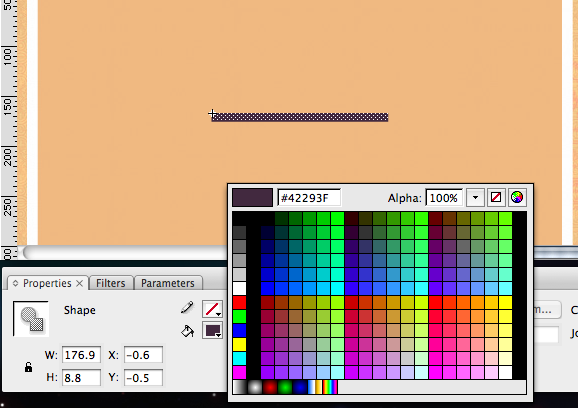Toggle the width-height lock icon
This screenshot has height=408, width=578.
coord(28,367)
